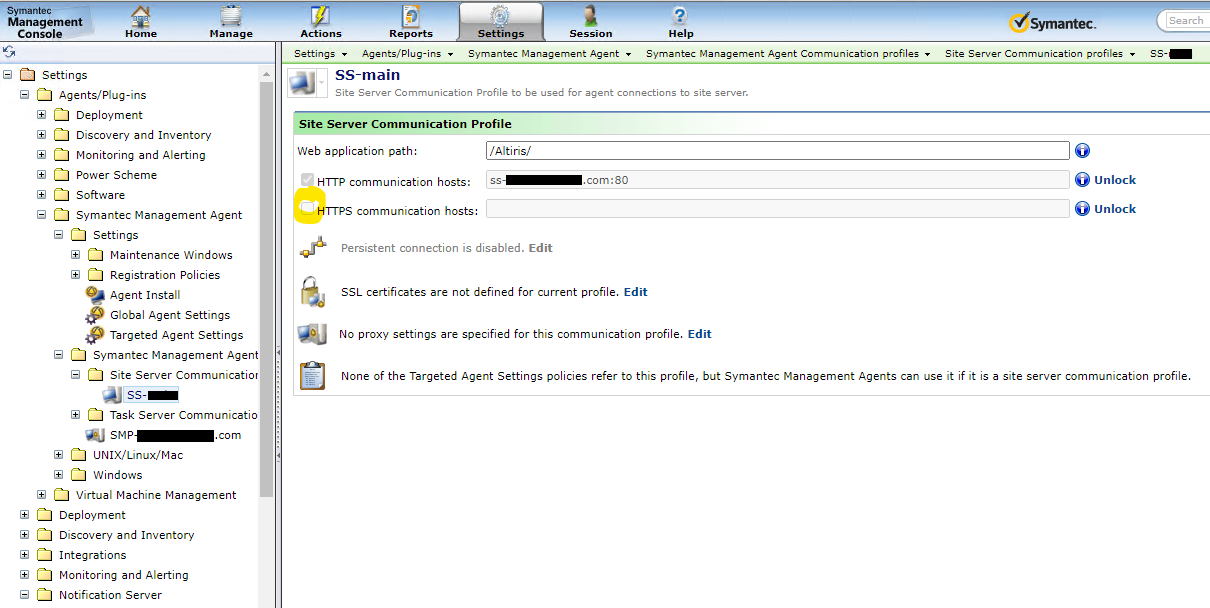Click the info icon beside HTTPS communication hosts

[x=1082, y=209]
